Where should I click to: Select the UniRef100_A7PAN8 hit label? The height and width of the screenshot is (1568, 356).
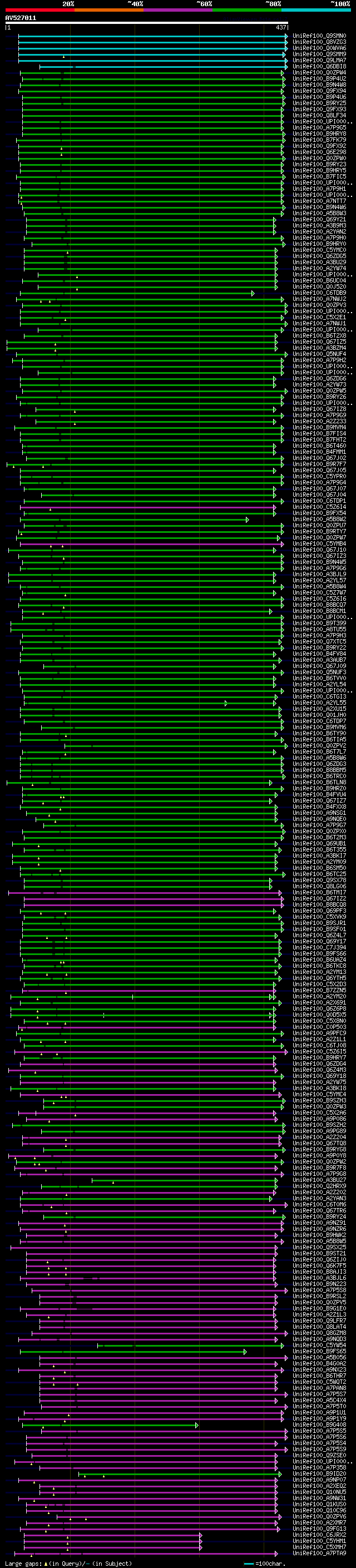point(319,1388)
